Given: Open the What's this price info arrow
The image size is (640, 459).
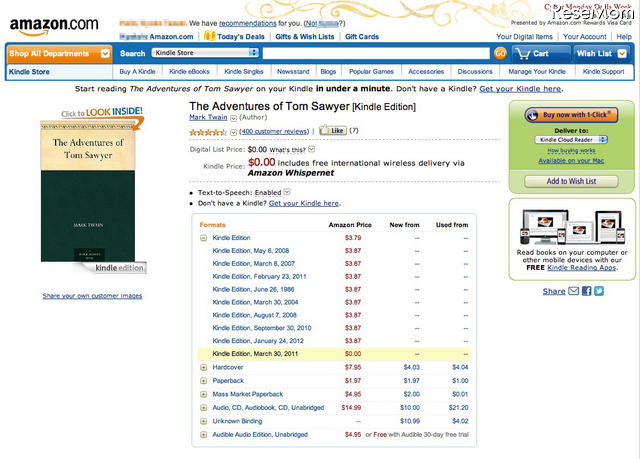Looking at the screenshot, I should 311,149.
